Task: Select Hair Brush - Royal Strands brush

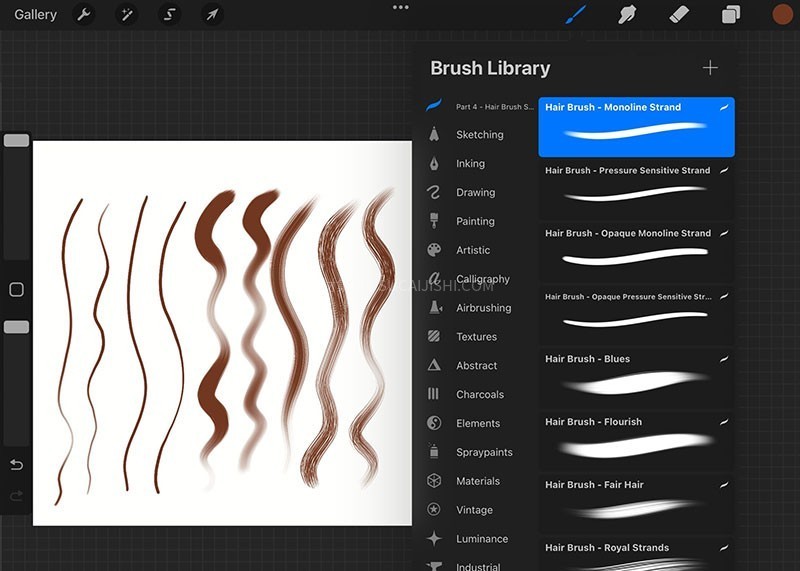Action: point(637,555)
